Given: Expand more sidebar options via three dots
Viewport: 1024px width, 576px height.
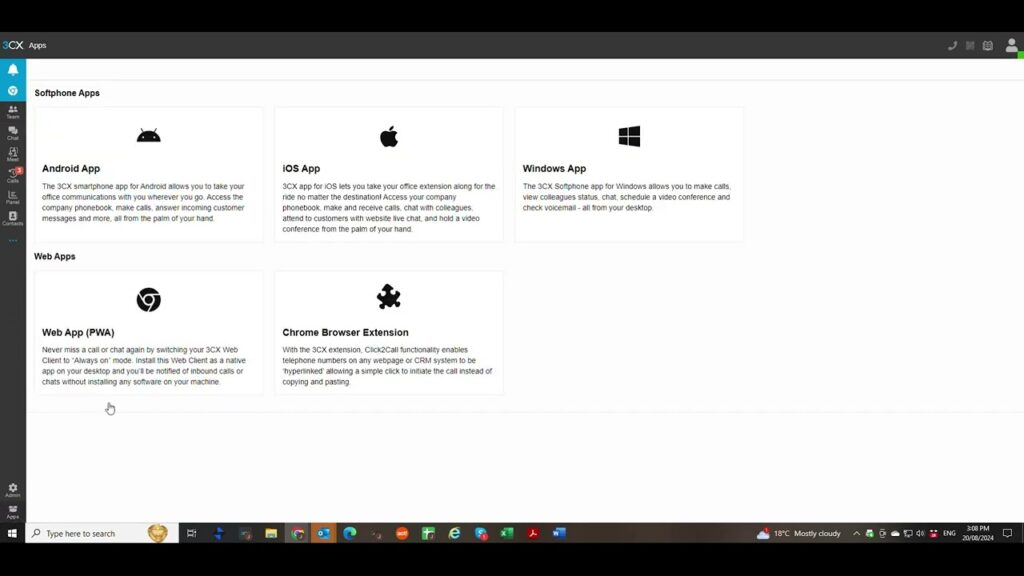Looking at the screenshot, I should pos(13,241).
